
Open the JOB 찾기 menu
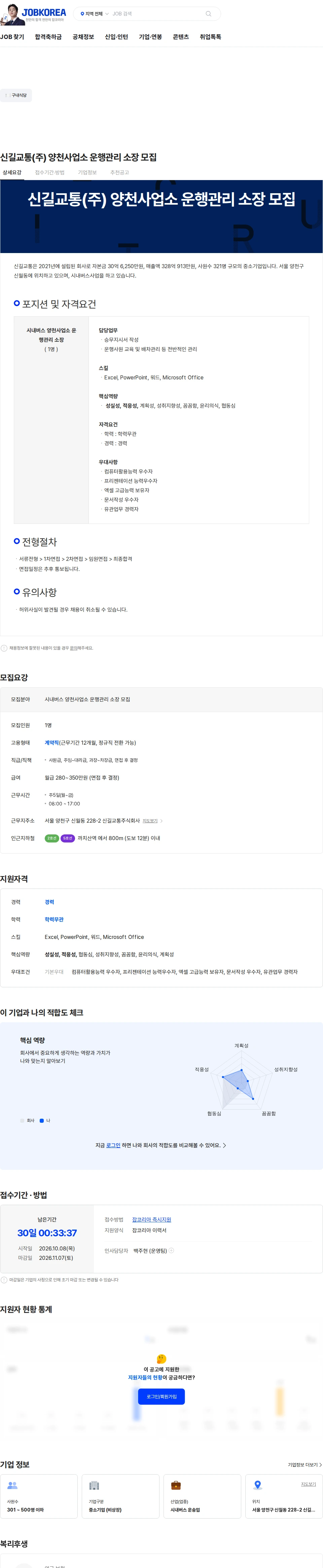coord(12,37)
